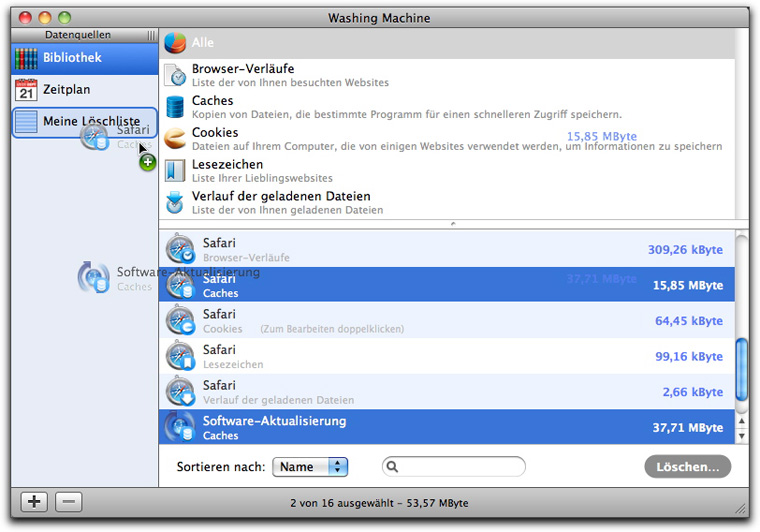Image resolution: width=760 pixels, height=532 pixels.
Task: Select Safari Cookies row
Action: tap(447, 320)
